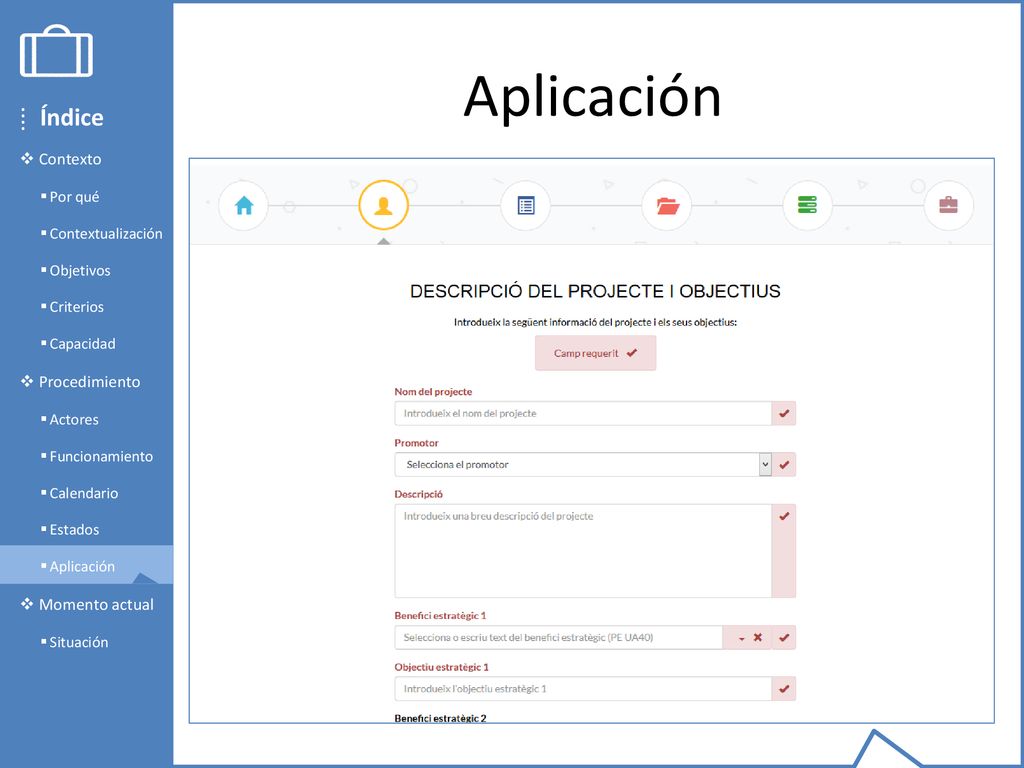Viewport: 1024px width, 768px height.
Task: Click the checkmark beside Objectiu estratègic 1
Action: point(784,689)
